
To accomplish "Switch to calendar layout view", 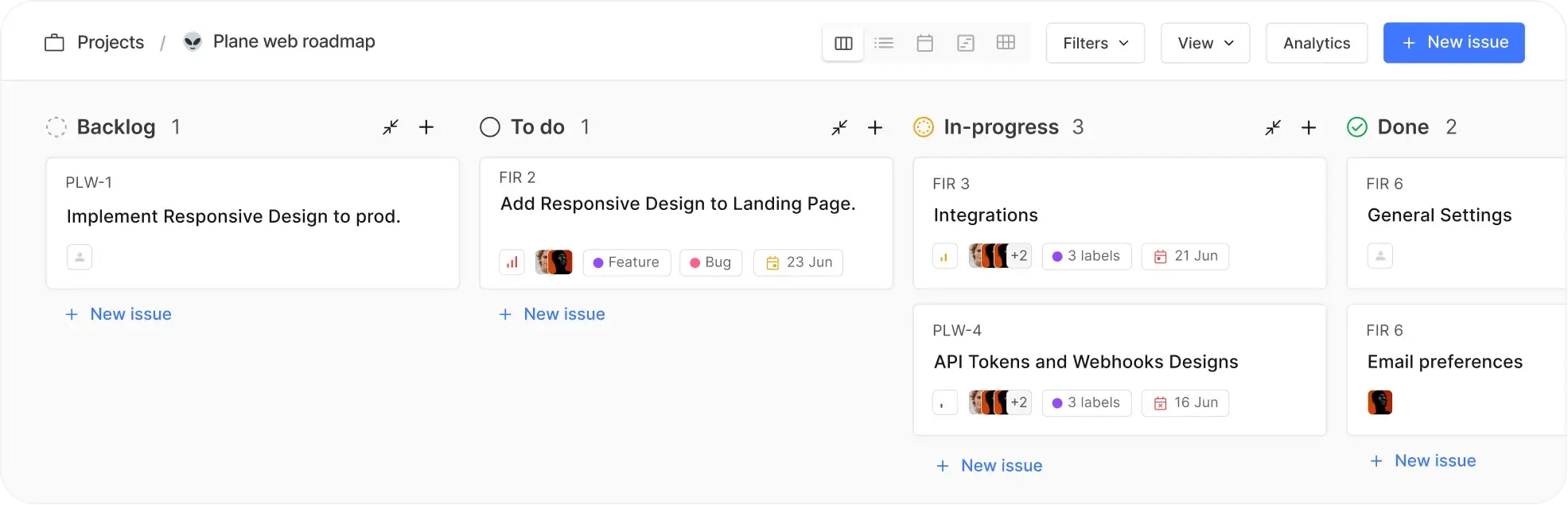I will (x=924, y=43).
